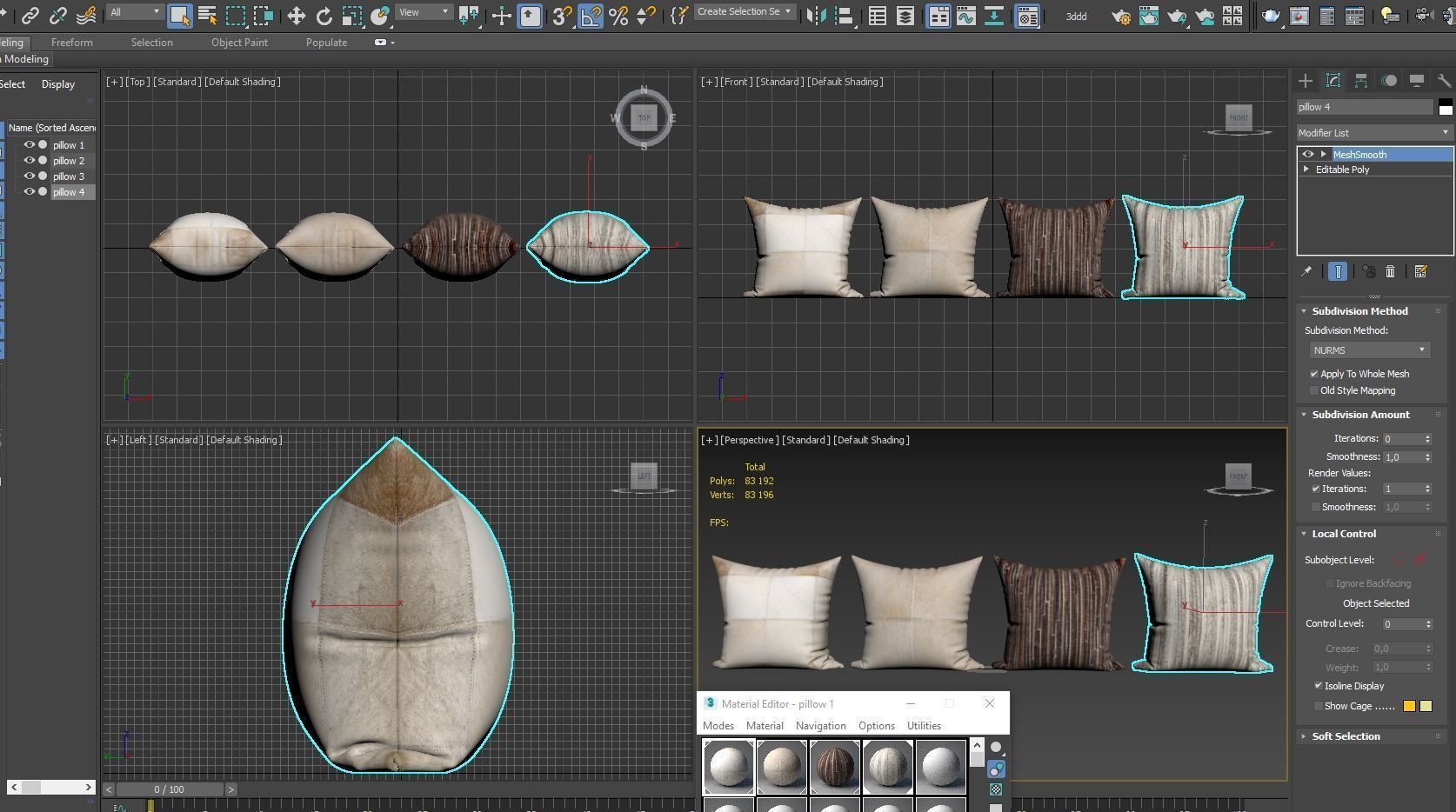Toggle the 3D Snaps icon

click(x=562, y=16)
